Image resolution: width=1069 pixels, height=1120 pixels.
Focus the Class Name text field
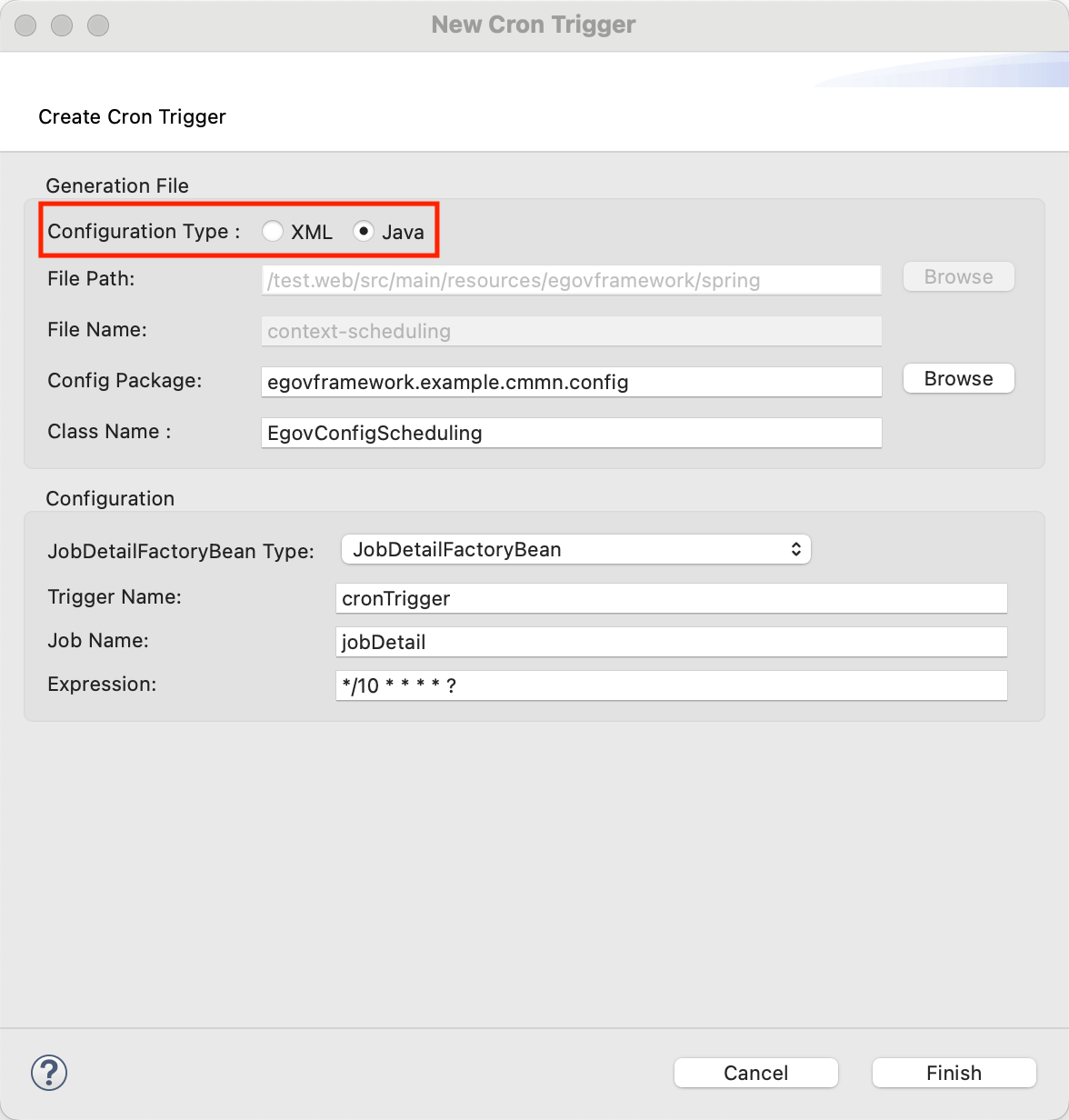tap(571, 433)
